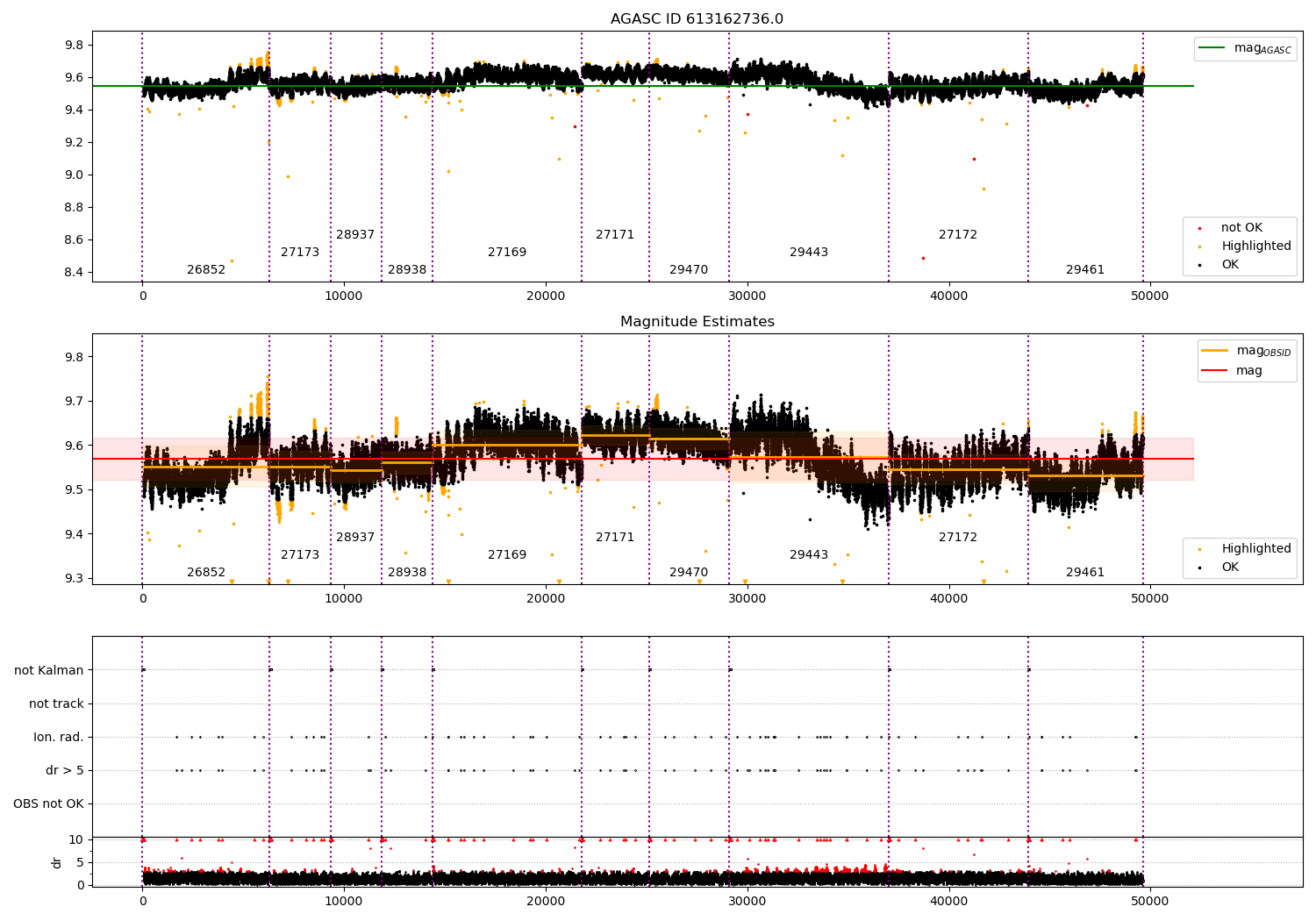Click obsid label 28937 in top plot
The height and width of the screenshot is (921, 1316).
point(355,235)
